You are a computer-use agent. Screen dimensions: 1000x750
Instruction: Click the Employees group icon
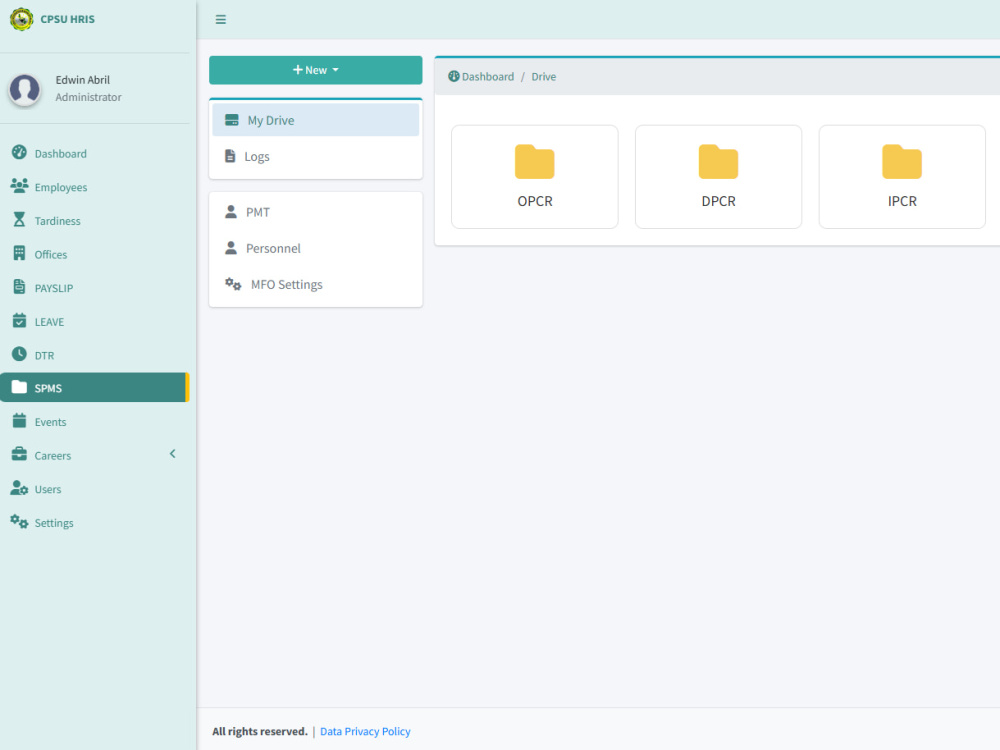tap(19, 186)
